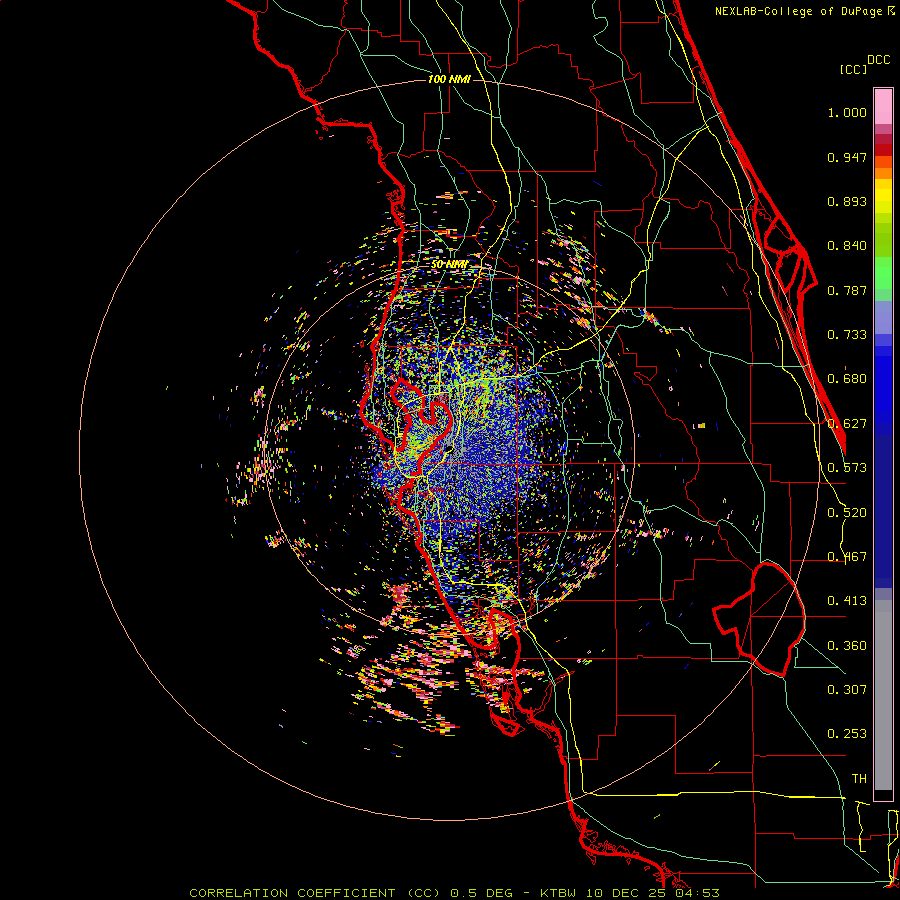Viewport: 900px width, 900px height.
Task: Click the TH label on the legend
Action: 859,779
